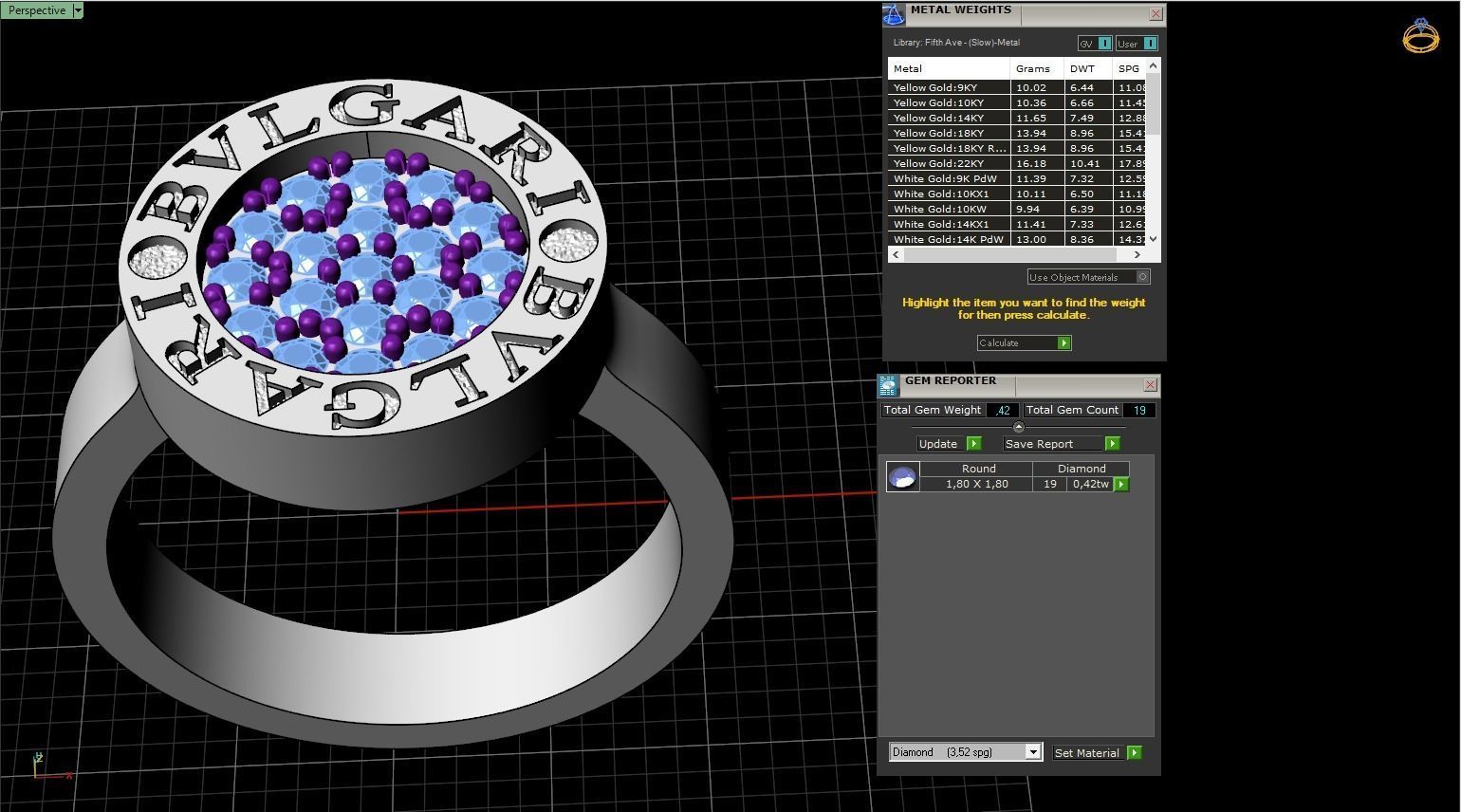This screenshot has height=812, width=1461.
Task: Click the round diamond gem thumbnail
Action: pyautogui.click(x=903, y=476)
